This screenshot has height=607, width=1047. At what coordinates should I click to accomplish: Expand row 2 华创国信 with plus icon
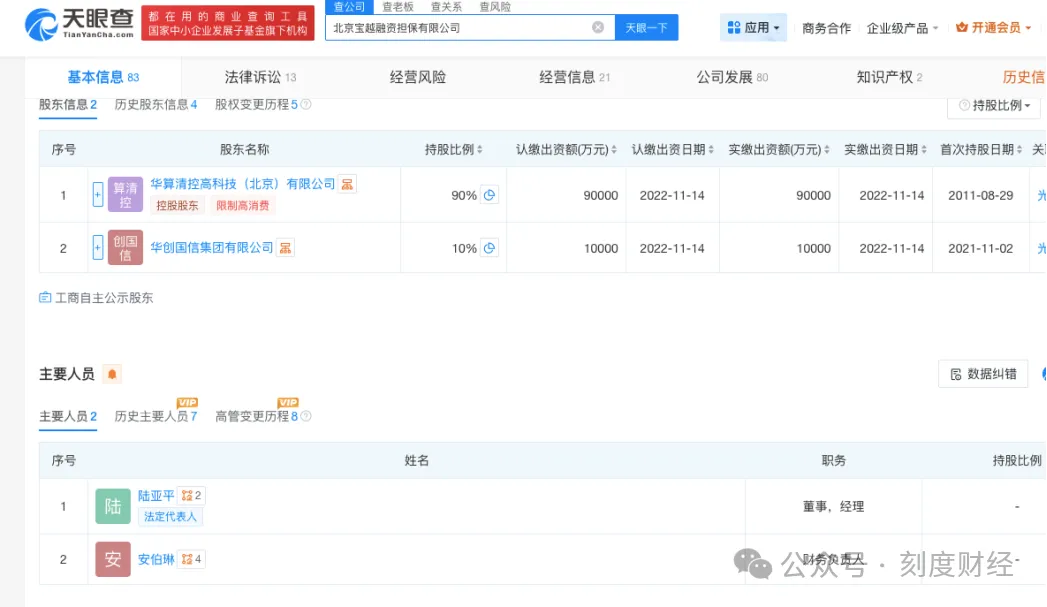pos(97,248)
